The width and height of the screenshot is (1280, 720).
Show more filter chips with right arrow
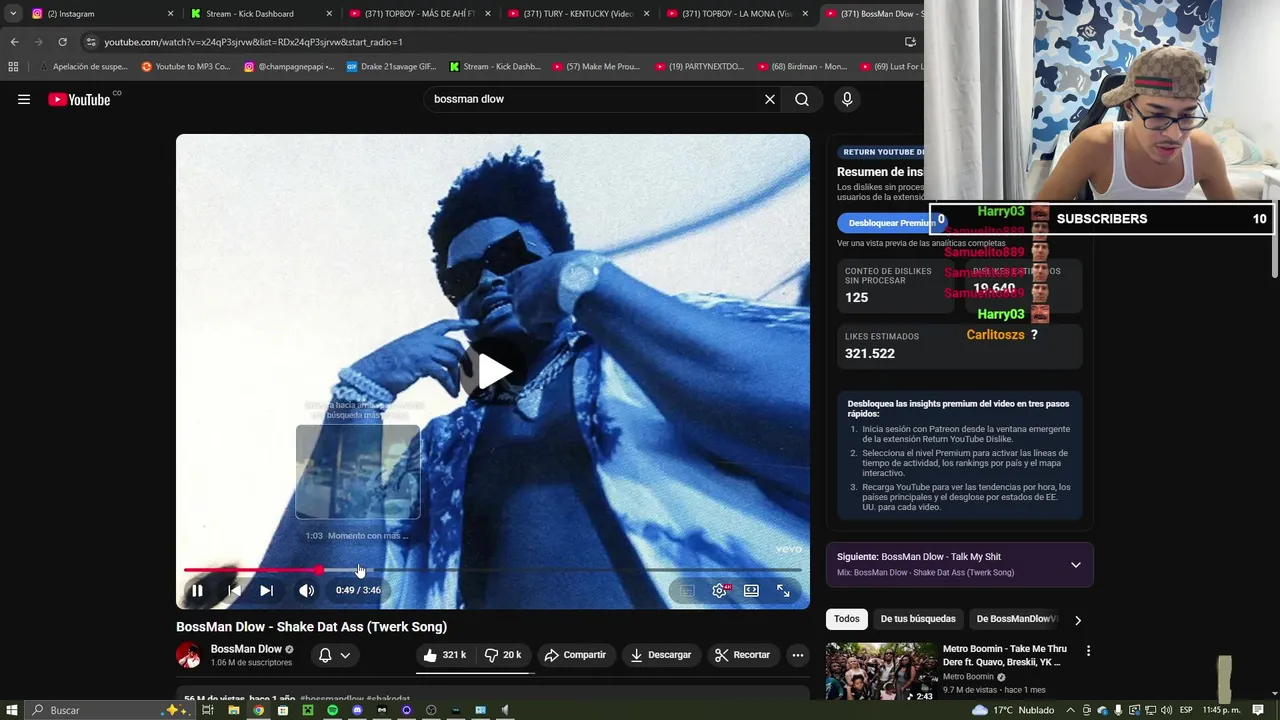(1077, 619)
